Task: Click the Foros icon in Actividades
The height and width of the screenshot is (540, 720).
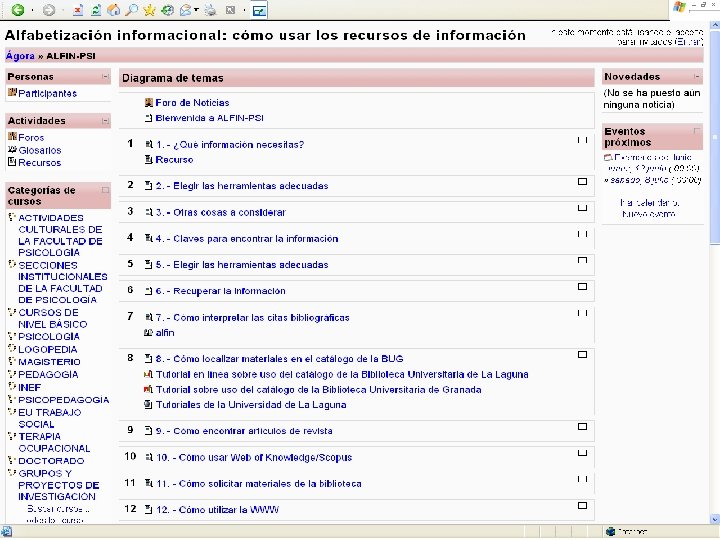Action: 12,137
